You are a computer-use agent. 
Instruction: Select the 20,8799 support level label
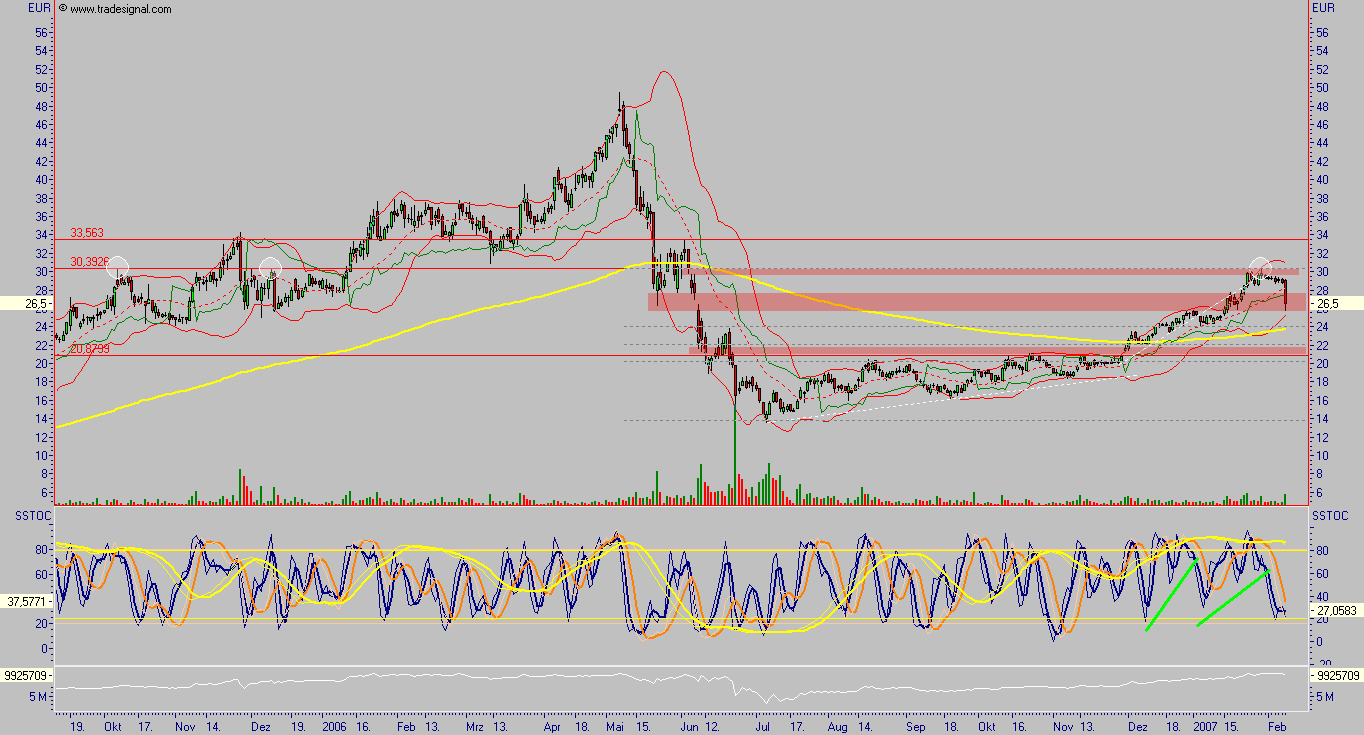89,349
